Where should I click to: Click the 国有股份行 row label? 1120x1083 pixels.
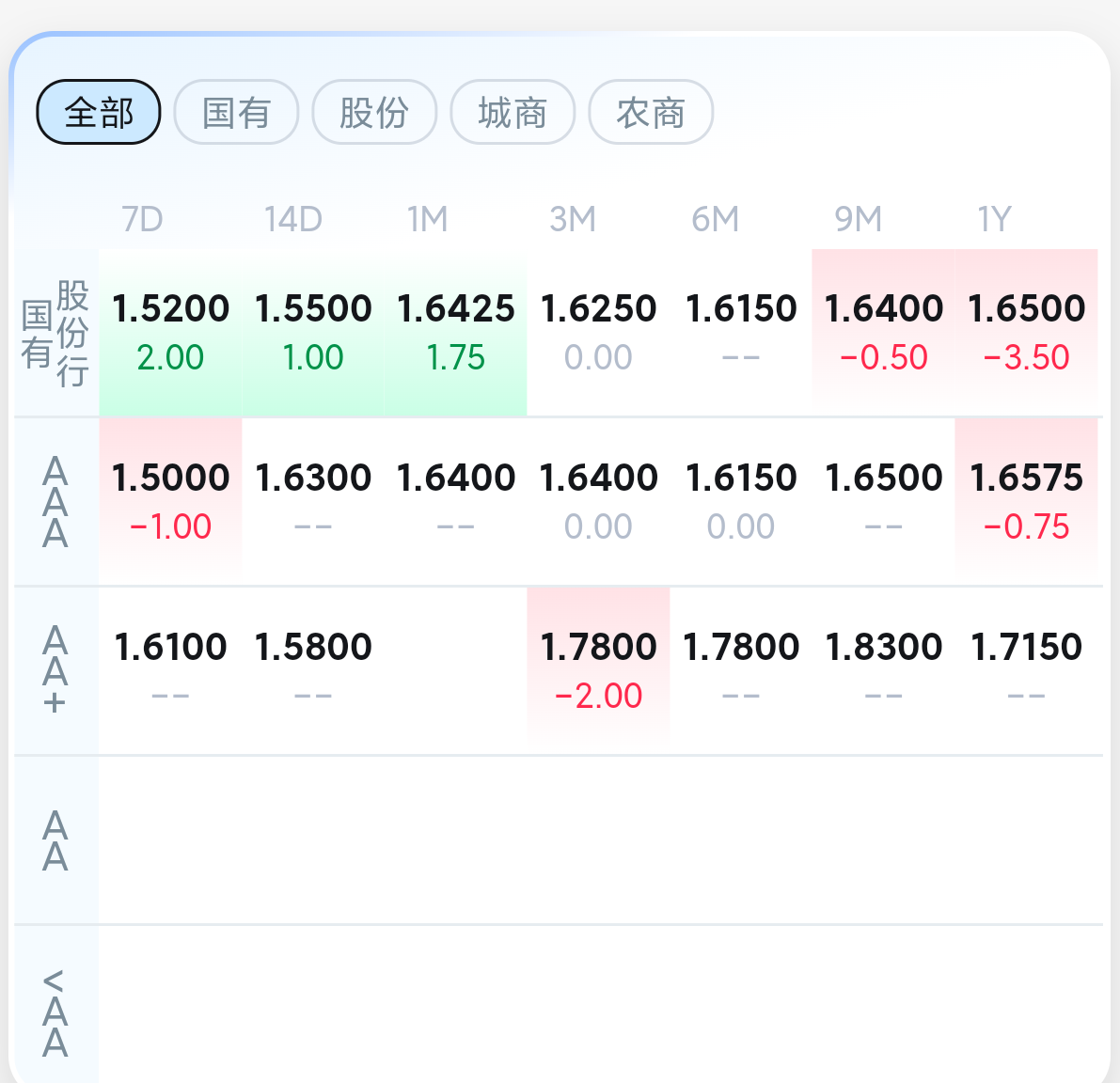[55, 333]
